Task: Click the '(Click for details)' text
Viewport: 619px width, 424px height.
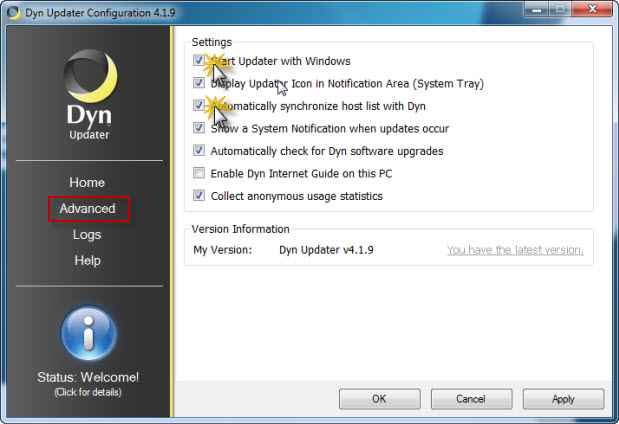Action: coord(88,392)
